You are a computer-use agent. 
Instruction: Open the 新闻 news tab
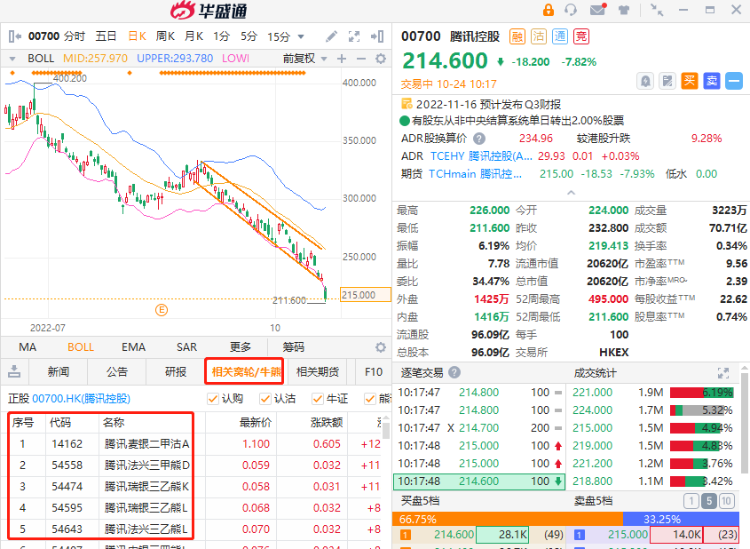point(58,372)
